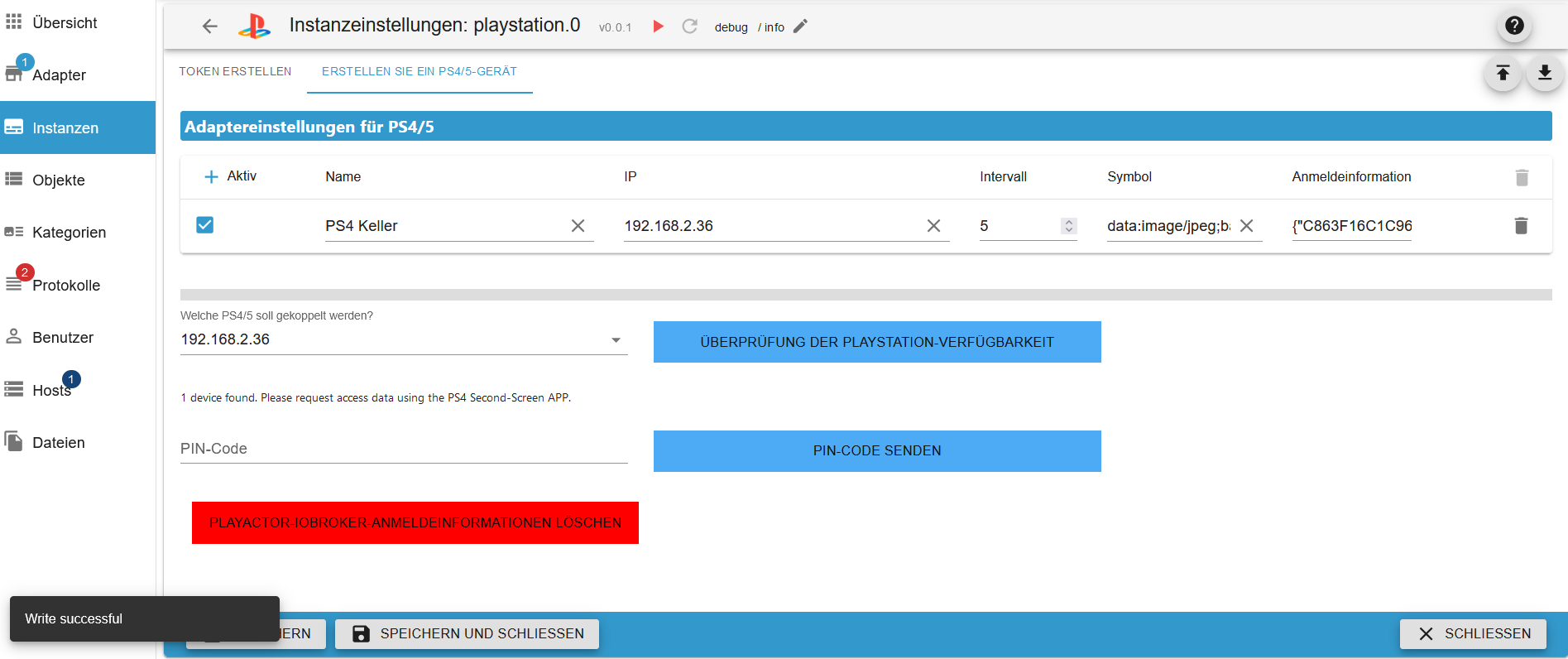
Task: Switch to Token erstellen tab
Action: (235, 71)
